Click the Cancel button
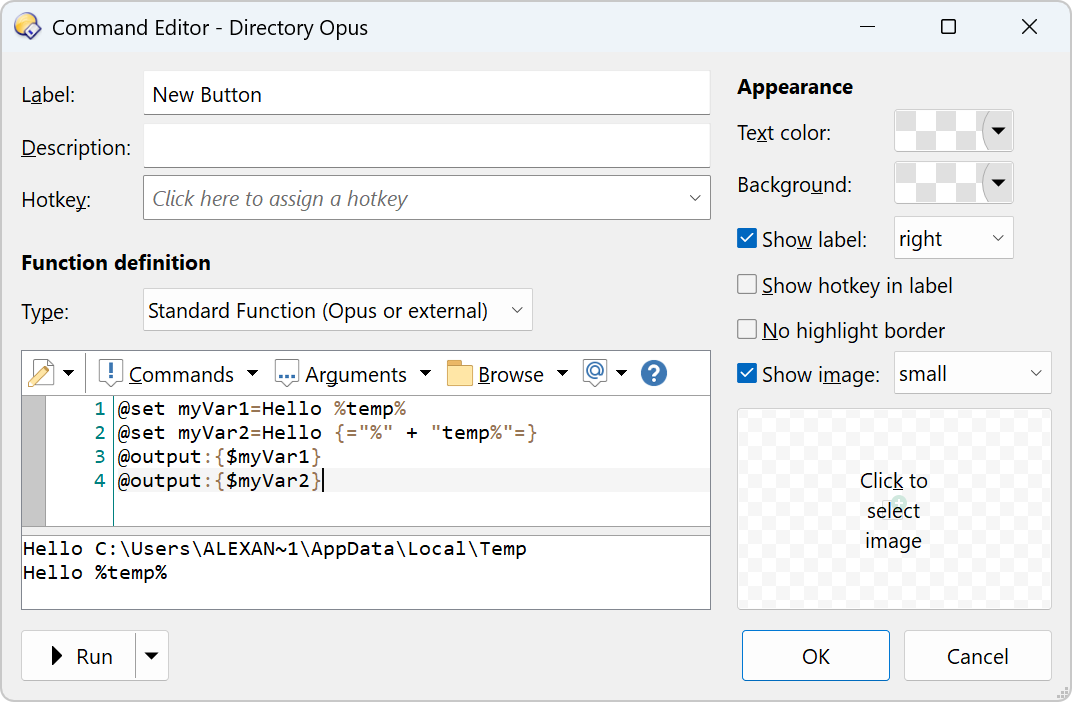Screen dimensions: 1072x702 point(978,656)
